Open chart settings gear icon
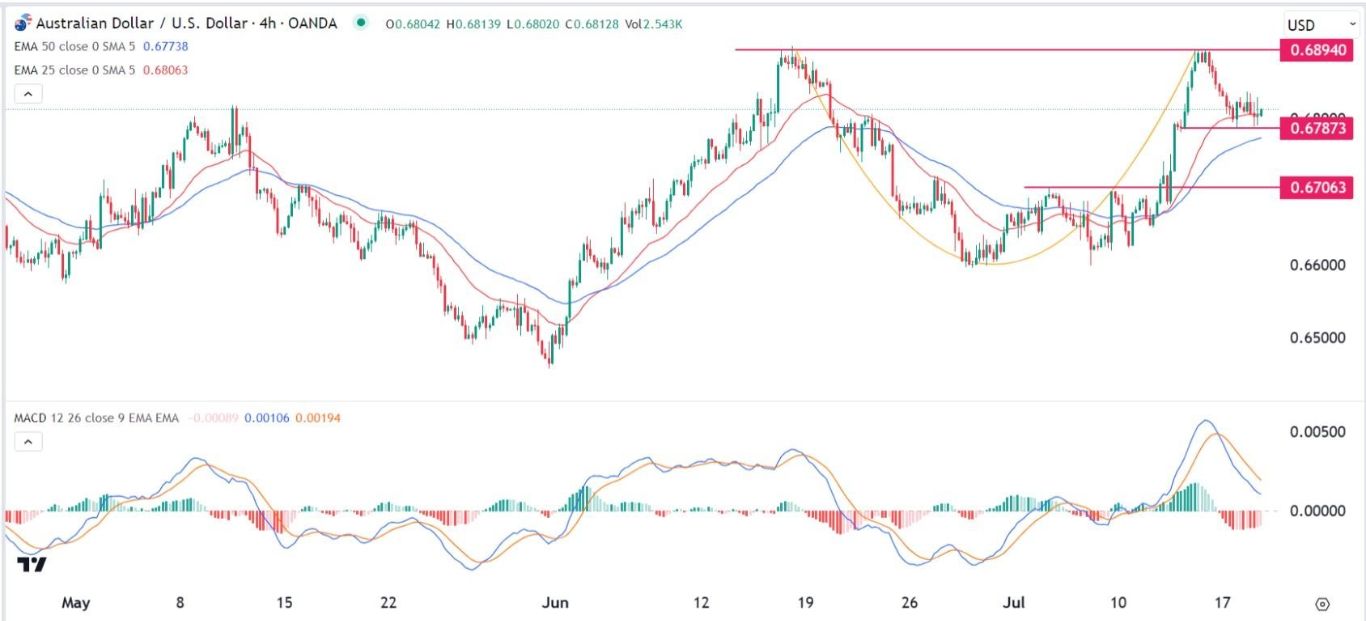Screen dimensions: 1366x621 pos(1322,604)
